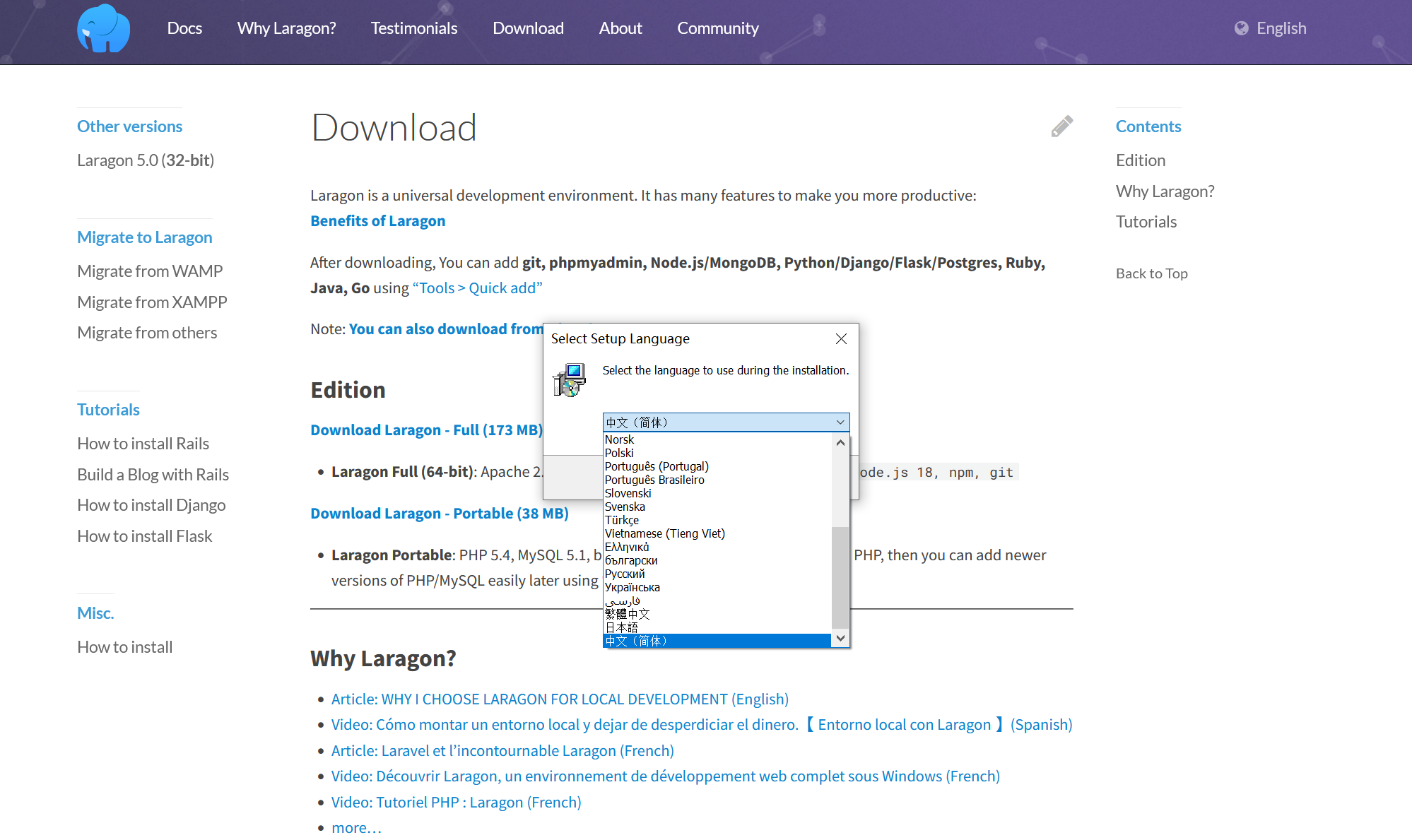The image size is (1412, 840).
Task: Click Download Laragon - Portable (38 MB)
Action: coord(440,514)
